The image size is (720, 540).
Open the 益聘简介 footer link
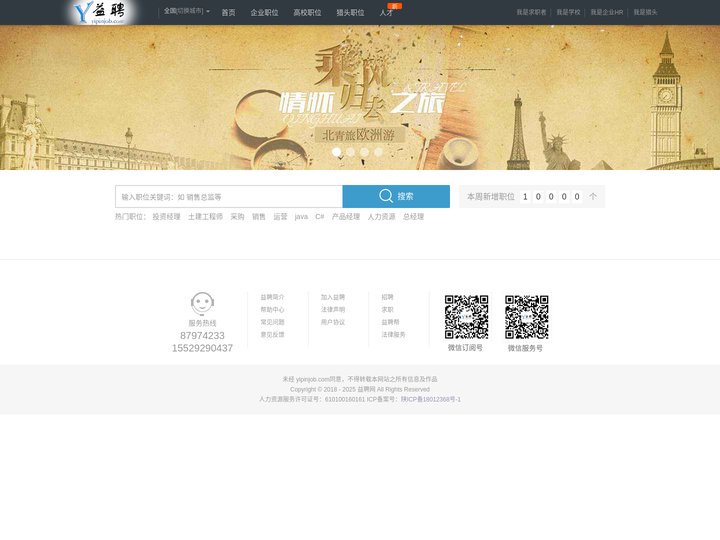(x=272, y=297)
